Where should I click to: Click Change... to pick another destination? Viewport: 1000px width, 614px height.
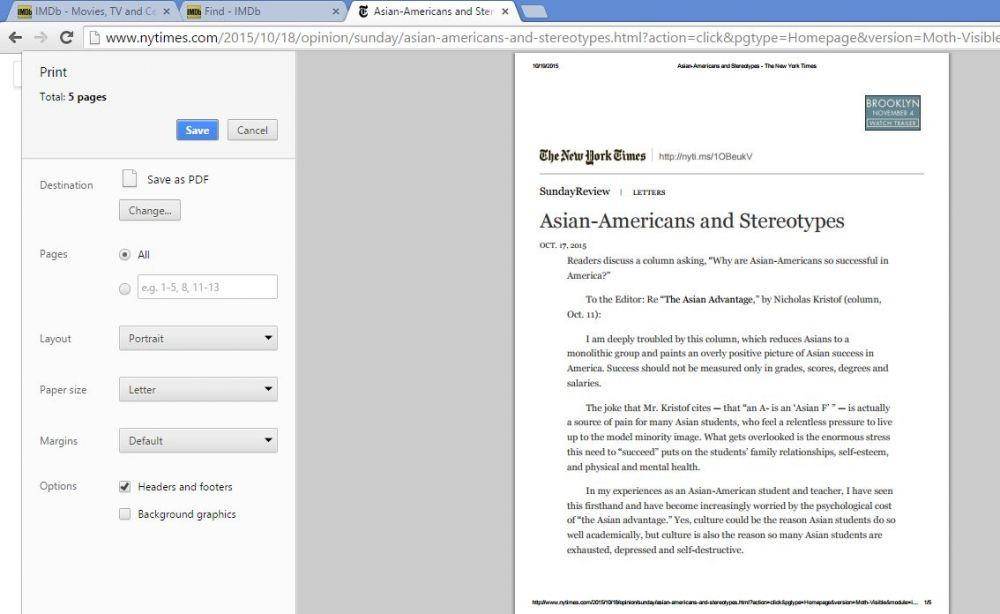click(x=150, y=210)
